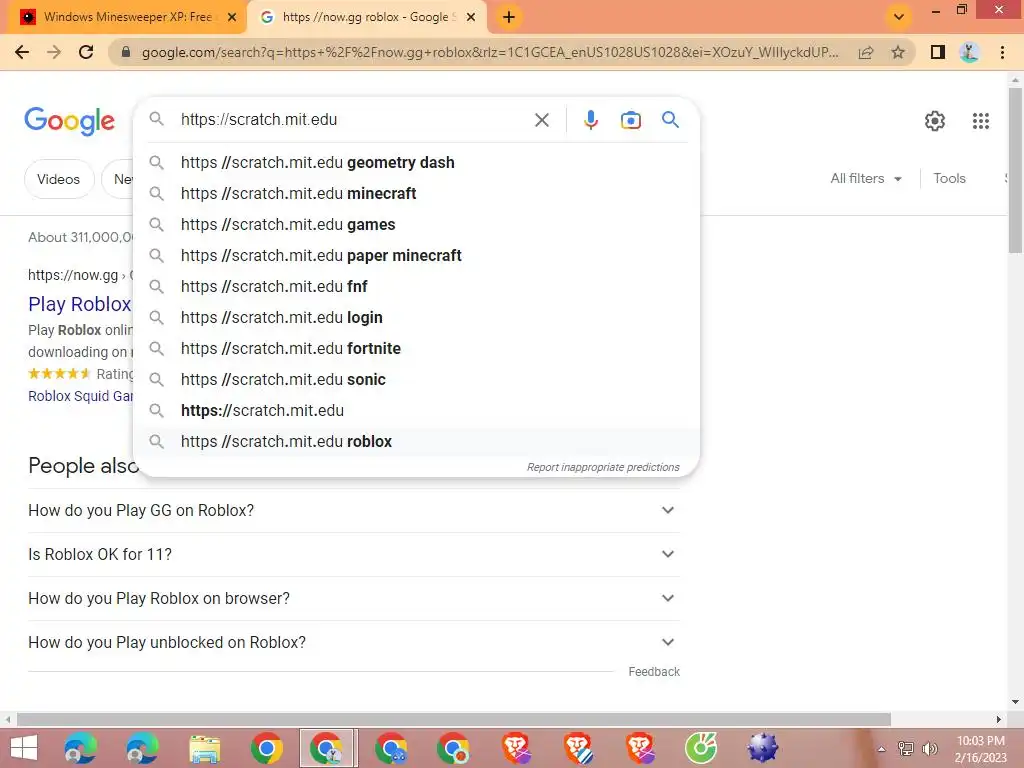Click the horizontal page scrollbar thumb
Screen dimensions: 1024x768
(x=454, y=720)
